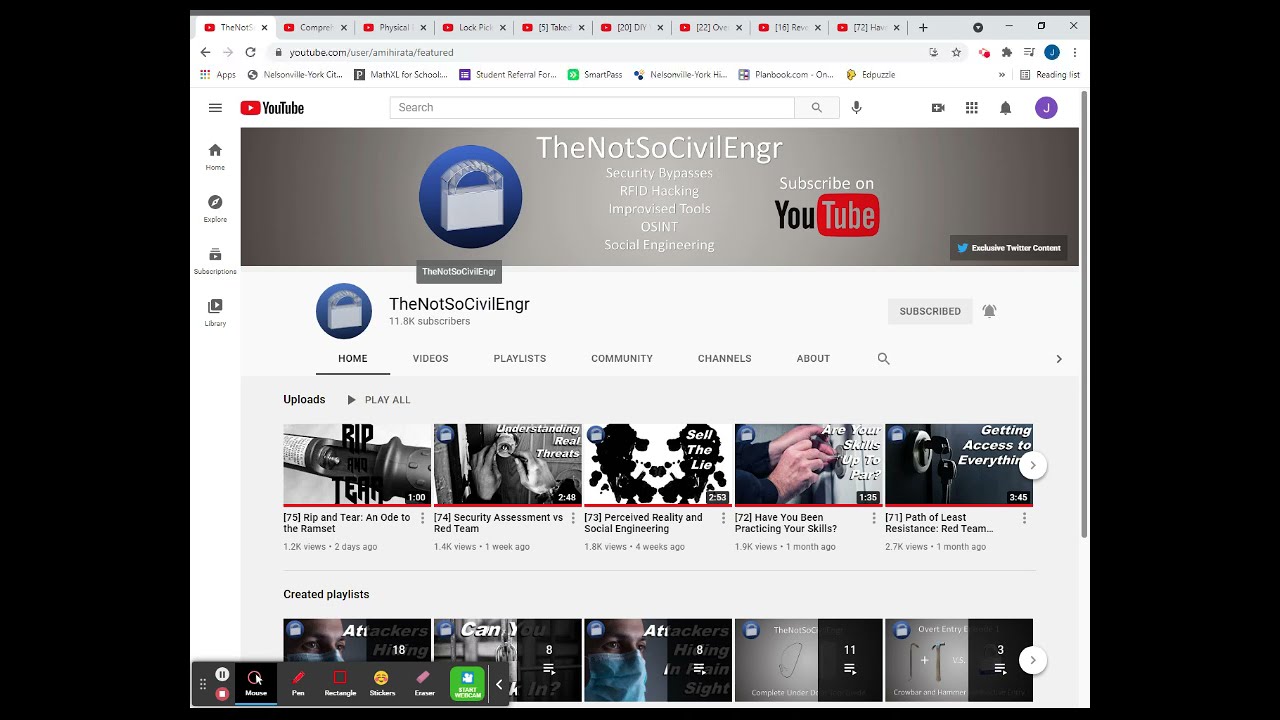Open the Create video camera icon

point(938,108)
